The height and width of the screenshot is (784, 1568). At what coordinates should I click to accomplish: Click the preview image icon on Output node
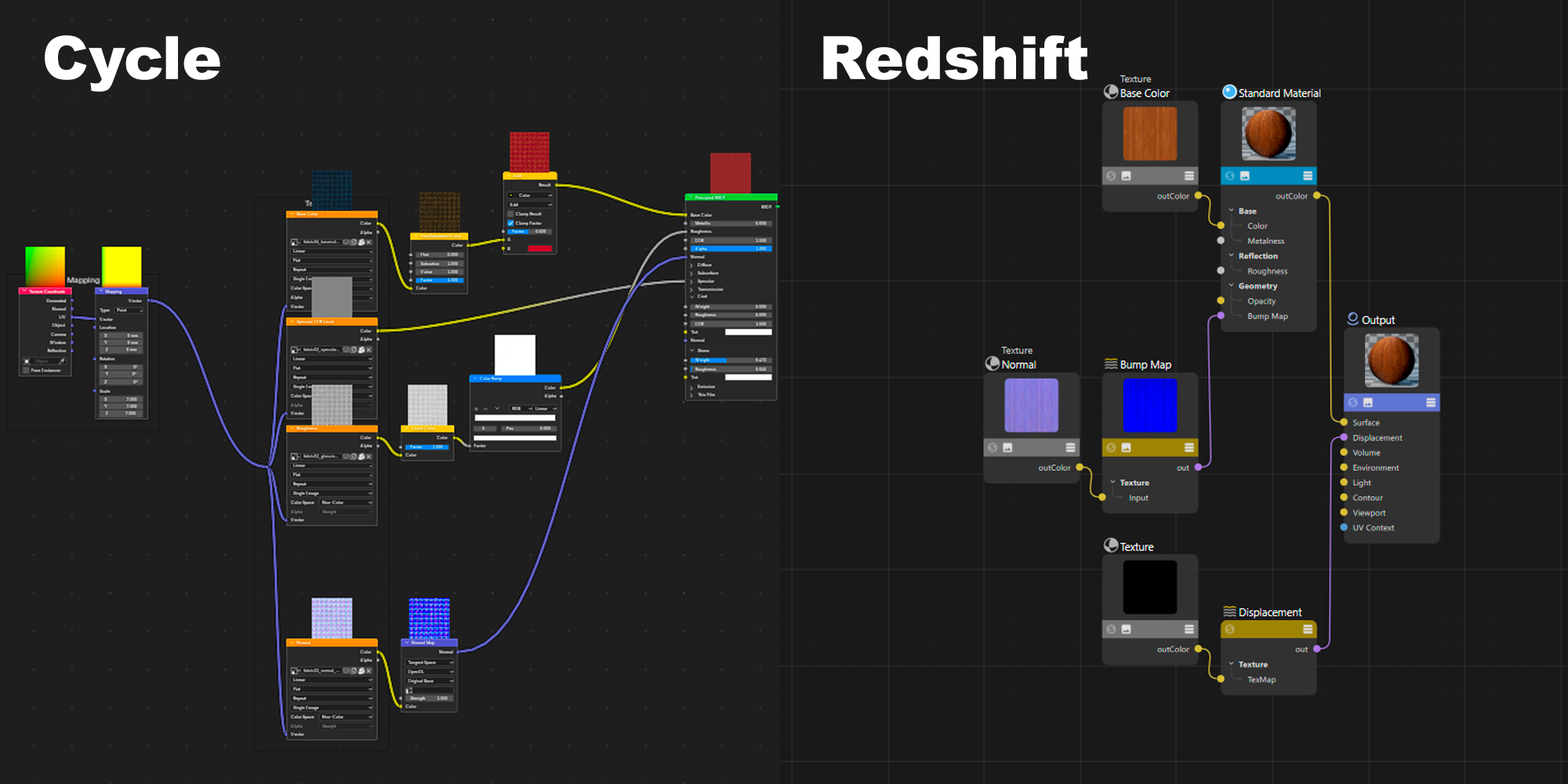point(1367,402)
